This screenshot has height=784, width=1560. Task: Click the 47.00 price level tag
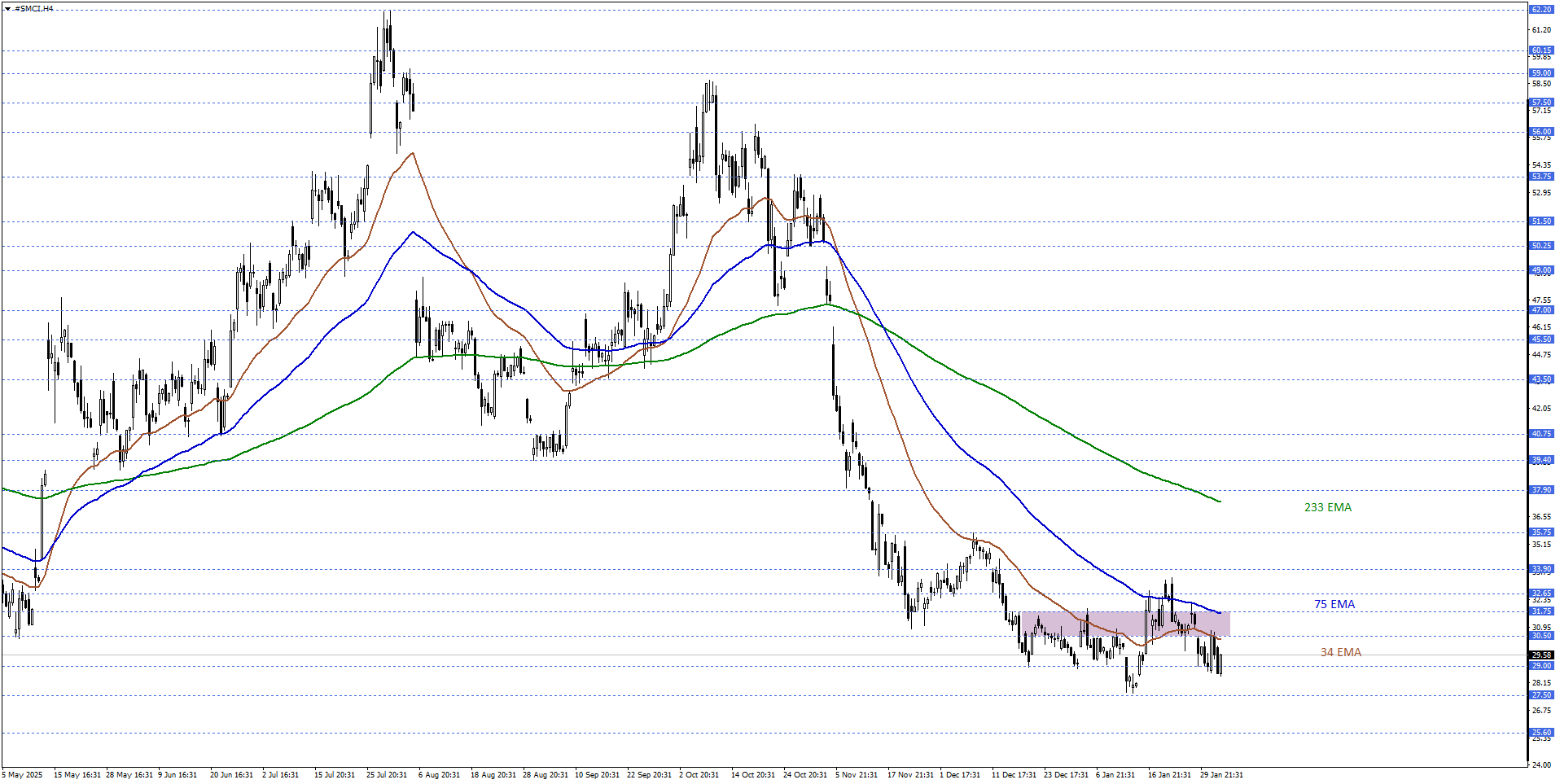[1541, 310]
